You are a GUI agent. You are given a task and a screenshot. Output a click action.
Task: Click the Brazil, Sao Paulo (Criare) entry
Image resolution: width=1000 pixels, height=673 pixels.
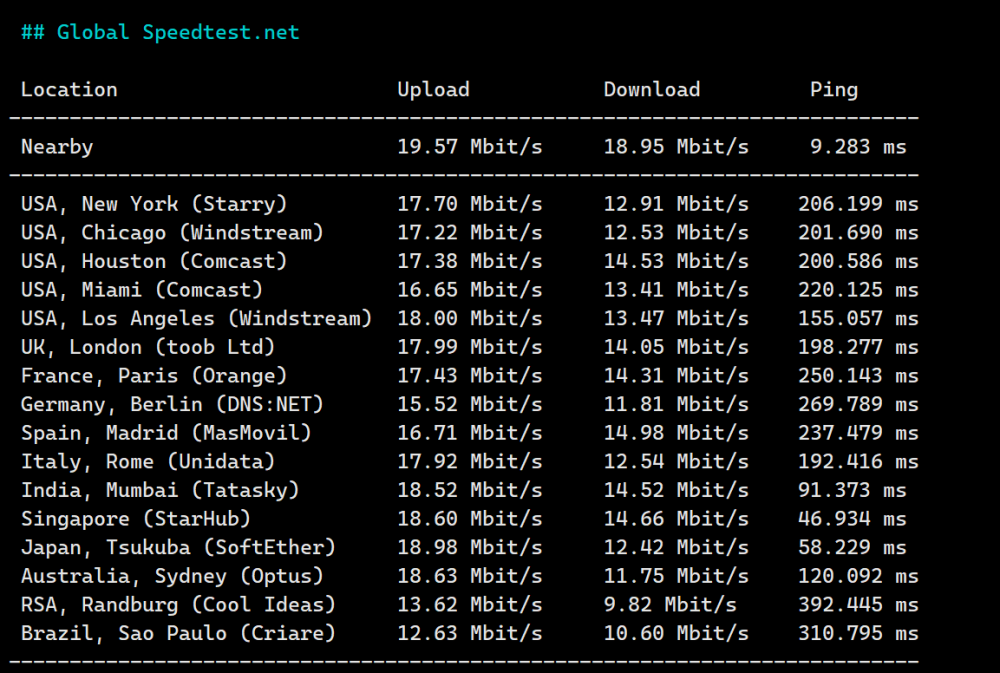tap(178, 633)
